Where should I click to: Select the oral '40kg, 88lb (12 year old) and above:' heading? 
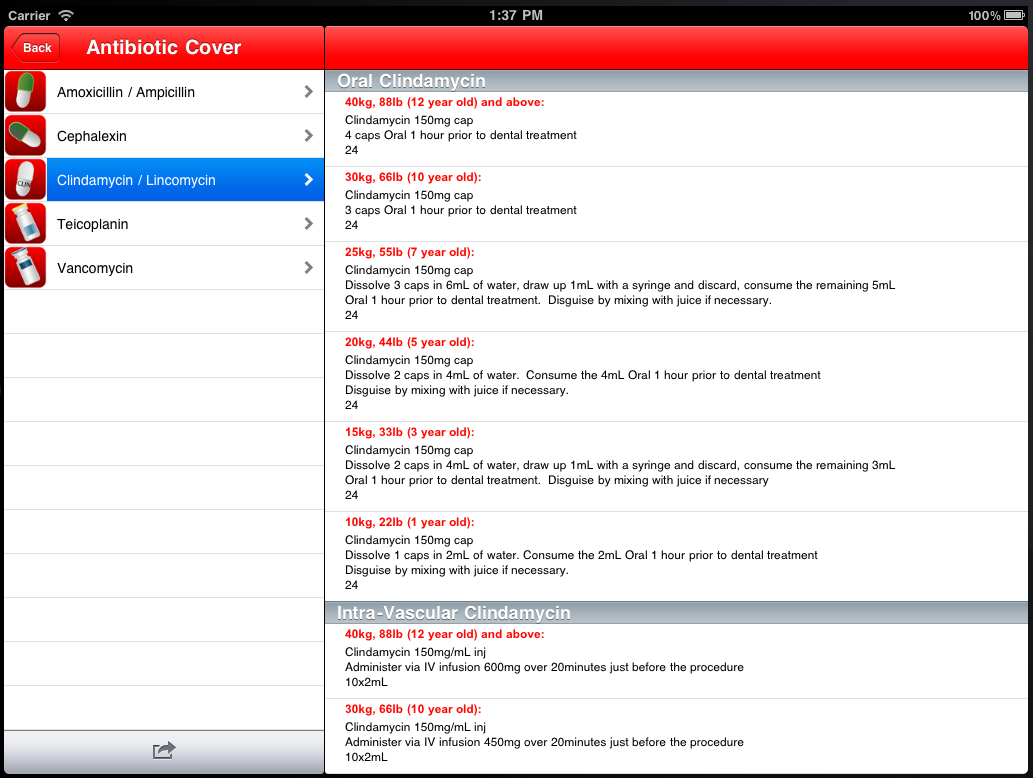(x=445, y=102)
